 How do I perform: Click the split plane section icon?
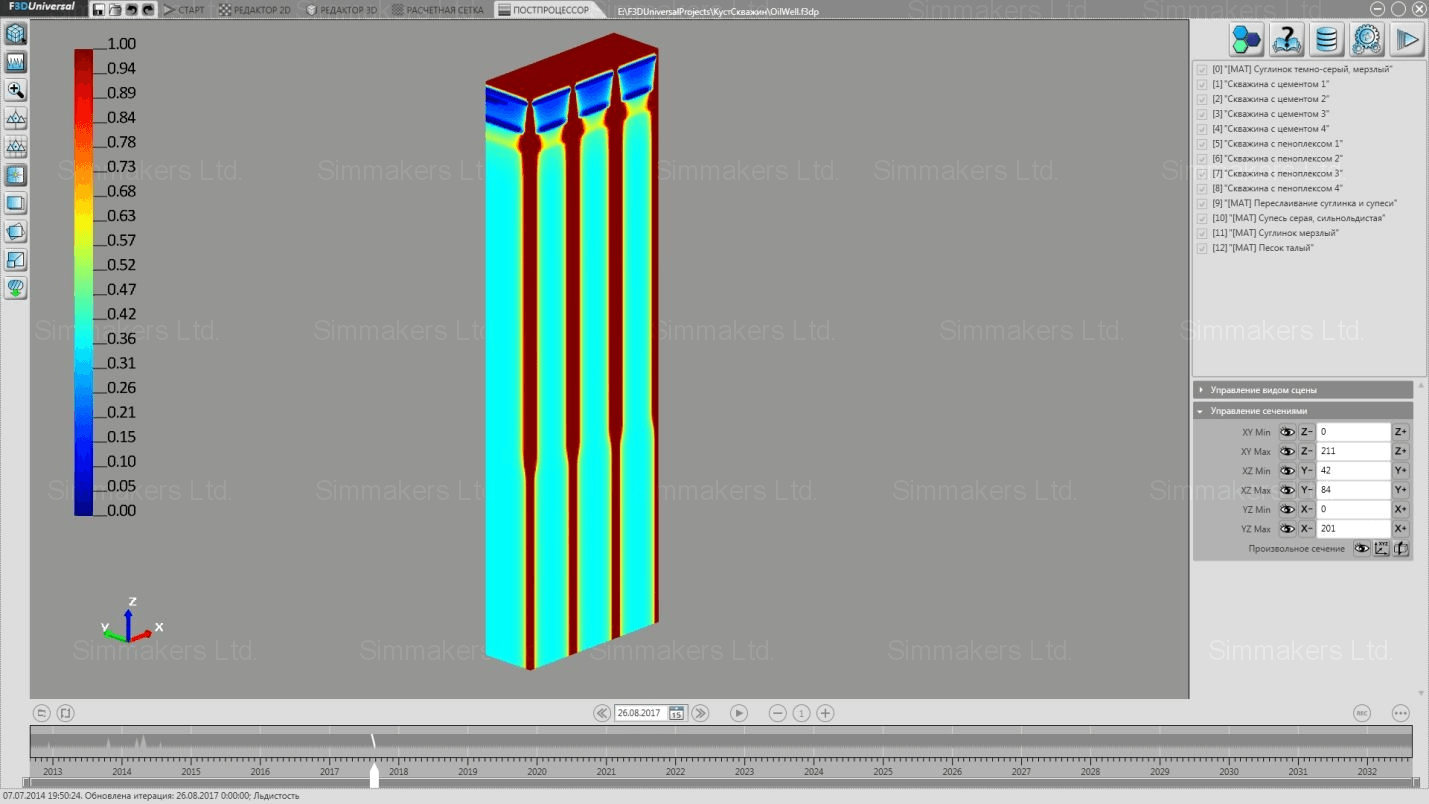pos(16,260)
